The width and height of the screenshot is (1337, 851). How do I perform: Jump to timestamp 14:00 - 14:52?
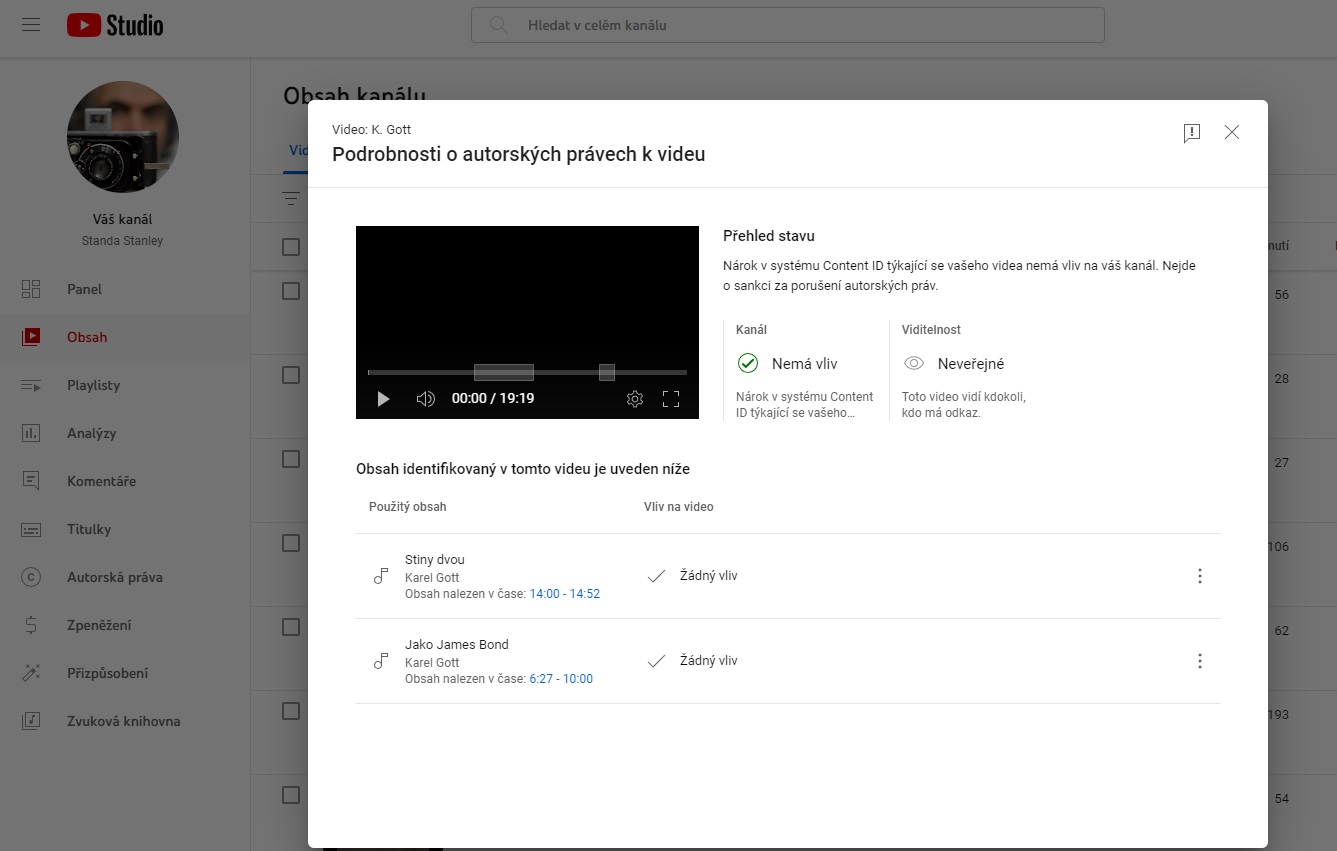click(x=564, y=594)
